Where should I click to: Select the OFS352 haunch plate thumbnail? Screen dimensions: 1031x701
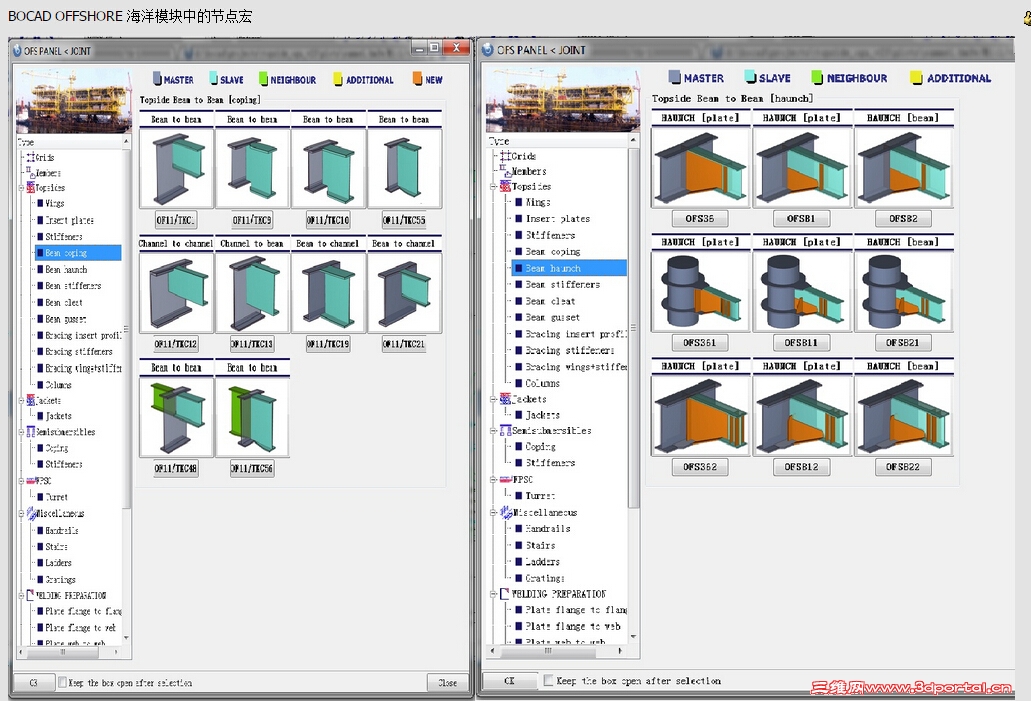pyautogui.click(x=700, y=416)
